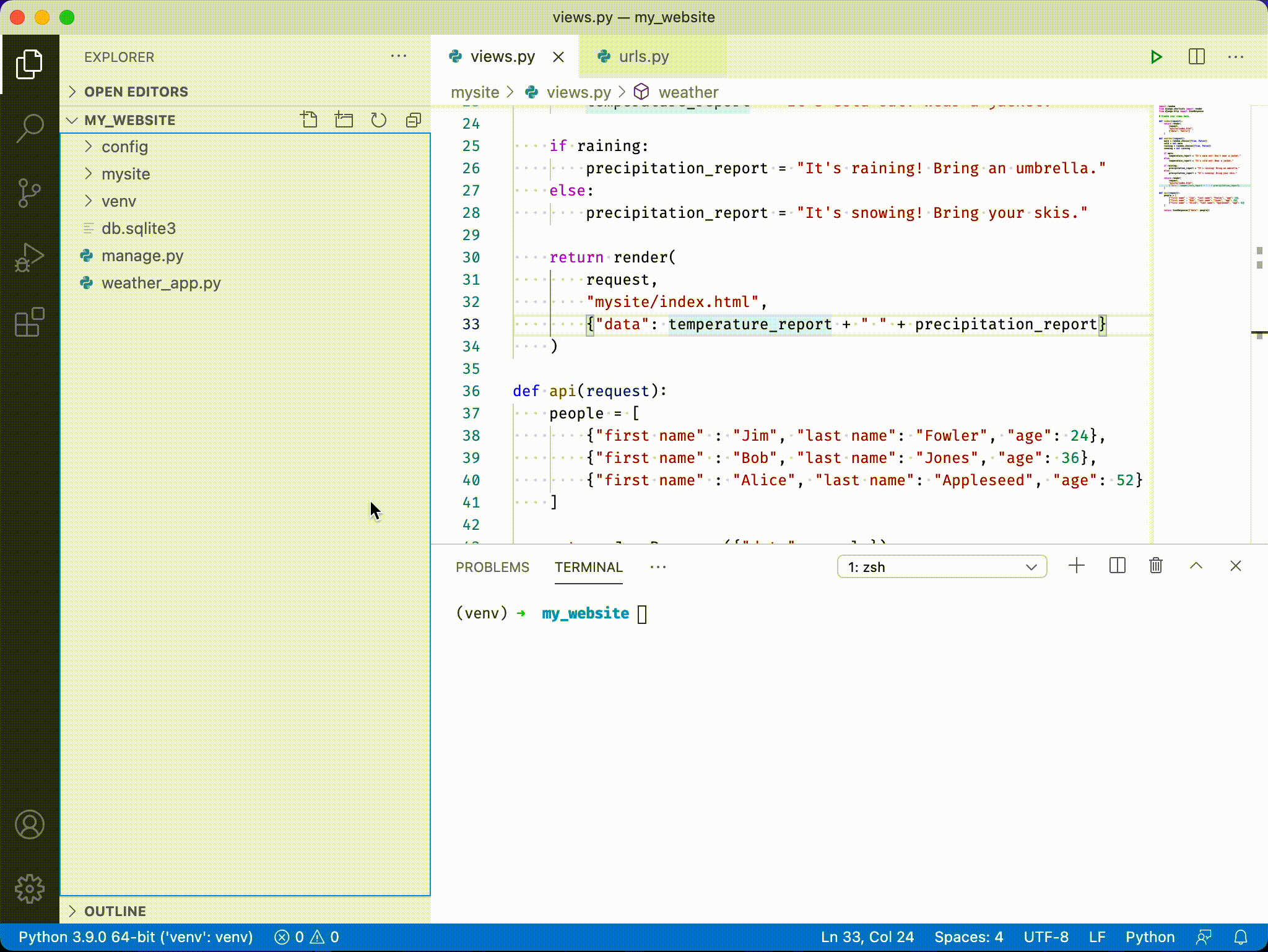Switch to the urls.py tab
Viewport: 1268px width, 952px height.
[643, 57]
